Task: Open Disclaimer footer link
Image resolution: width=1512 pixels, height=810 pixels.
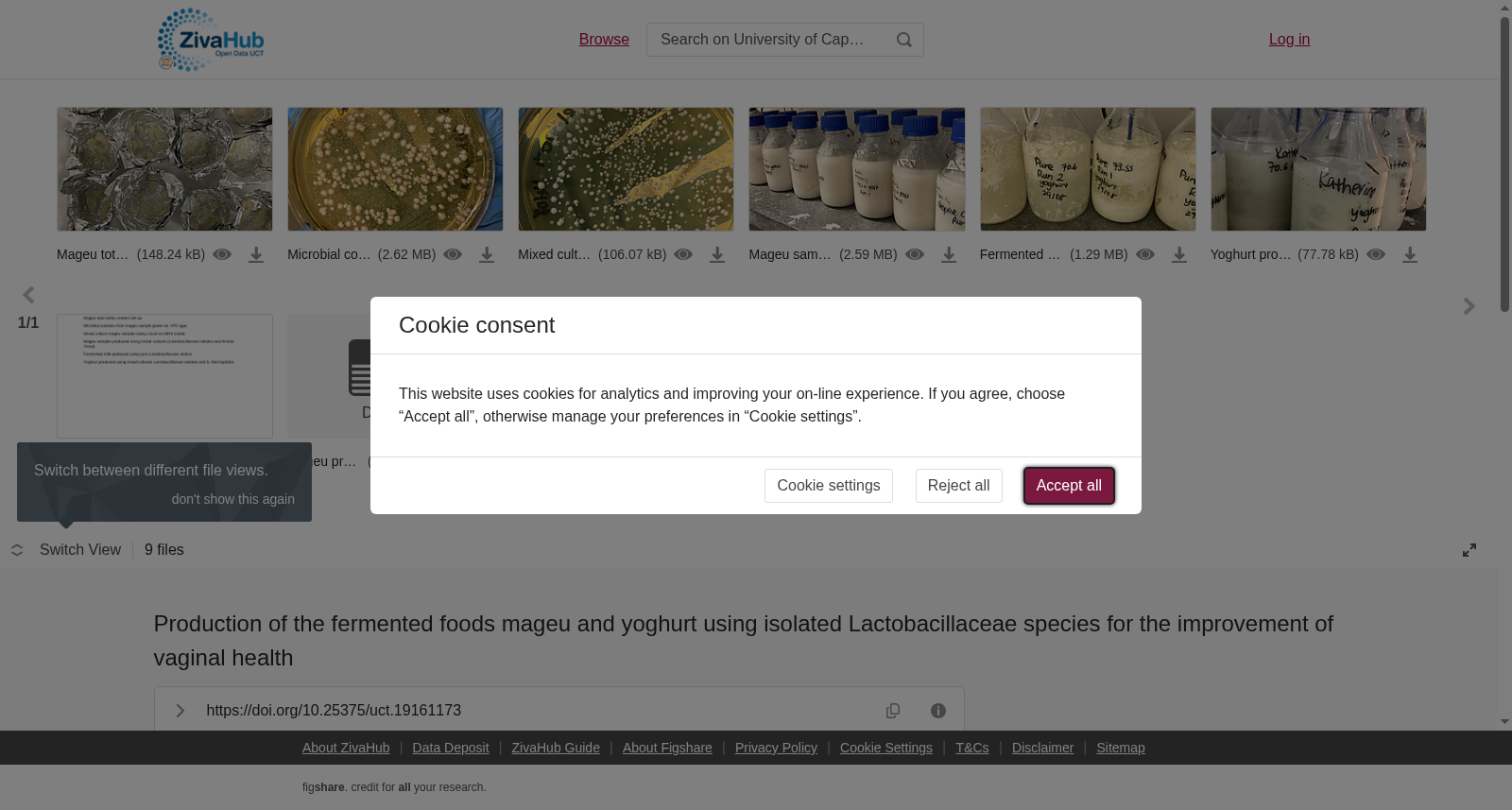Action: [1042, 748]
